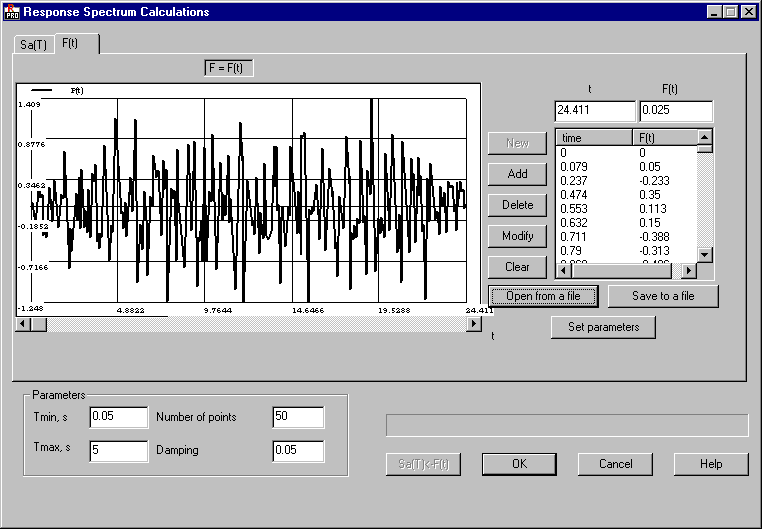Open Help for this dialog
This screenshot has width=762, height=529.
(x=711, y=464)
